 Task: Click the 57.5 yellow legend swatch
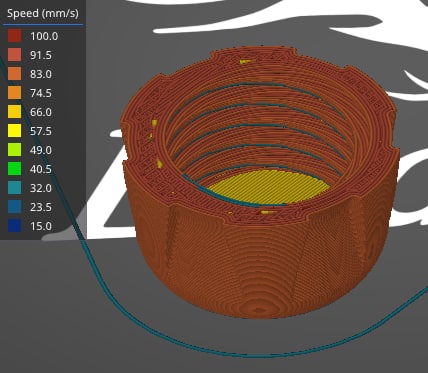[15, 131]
